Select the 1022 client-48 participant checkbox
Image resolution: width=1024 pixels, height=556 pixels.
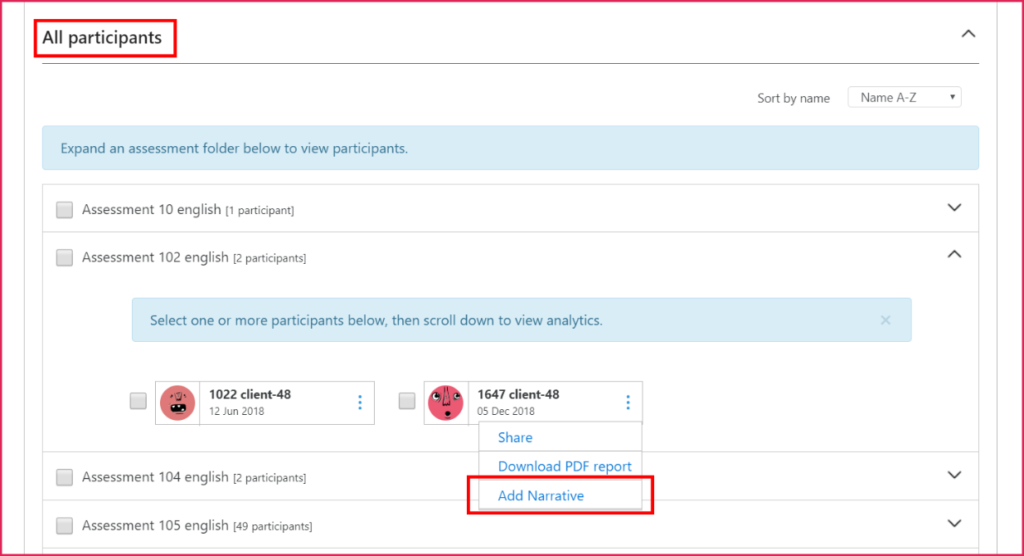click(138, 401)
